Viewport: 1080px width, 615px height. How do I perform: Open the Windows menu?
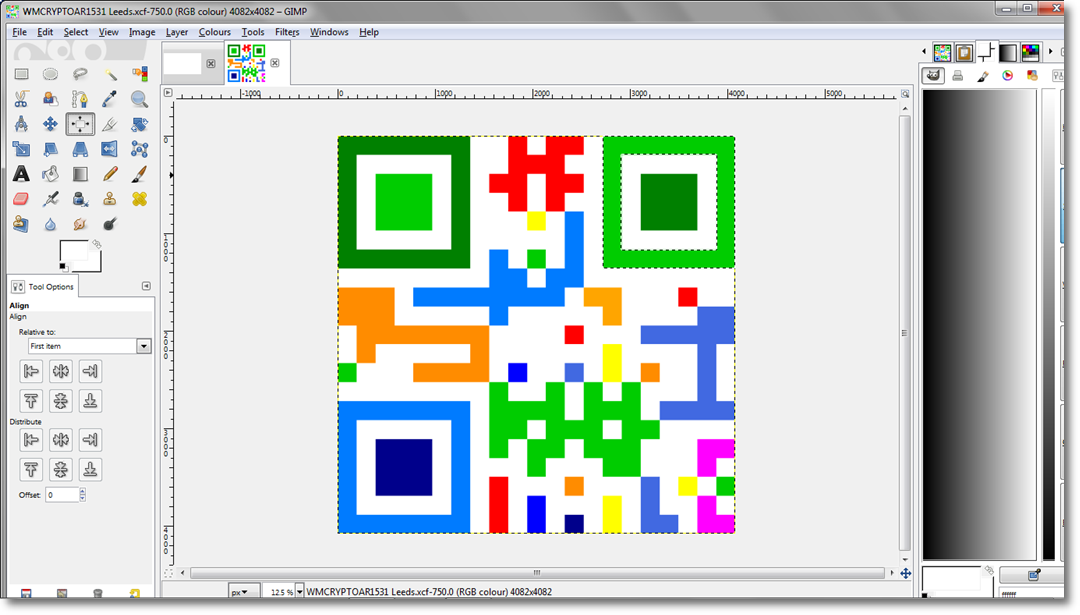329,32
